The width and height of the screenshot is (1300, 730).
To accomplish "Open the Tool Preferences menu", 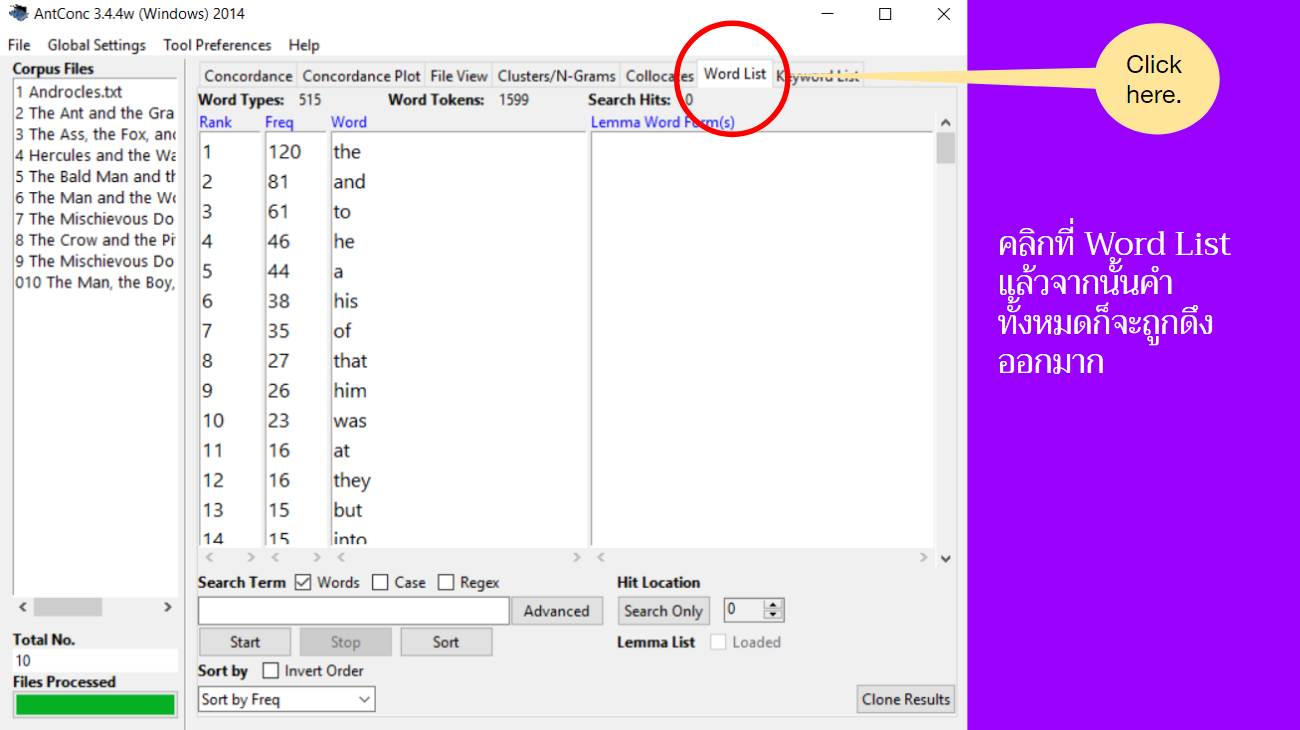I will 217,45.
